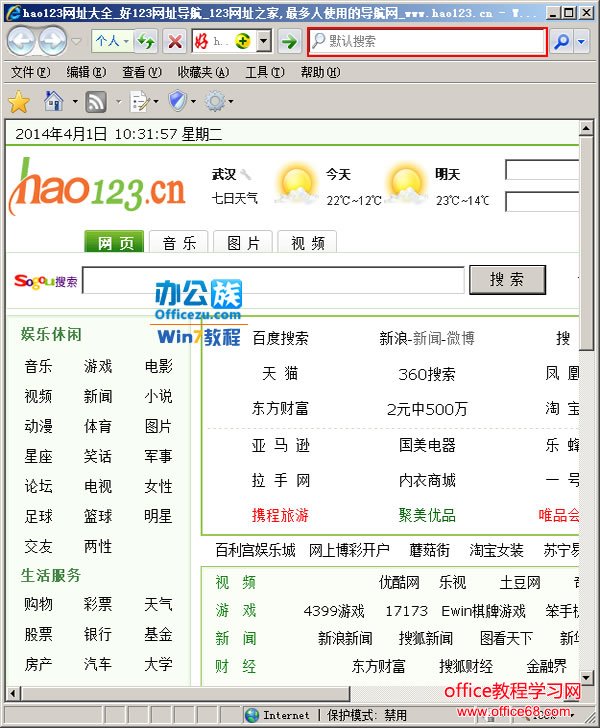
Task: Click the 搜索 button
Action: (x=507, y=280)
